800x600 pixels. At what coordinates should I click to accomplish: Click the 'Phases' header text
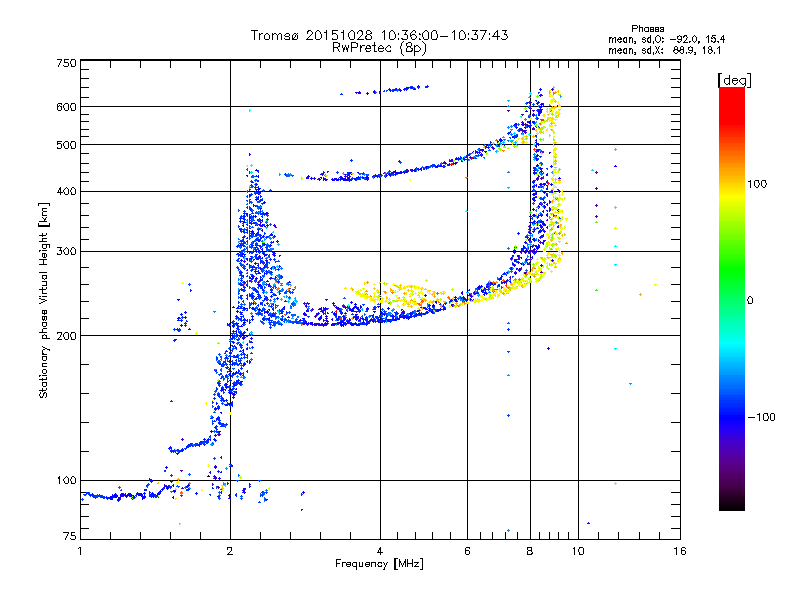(x=647, y=29)
